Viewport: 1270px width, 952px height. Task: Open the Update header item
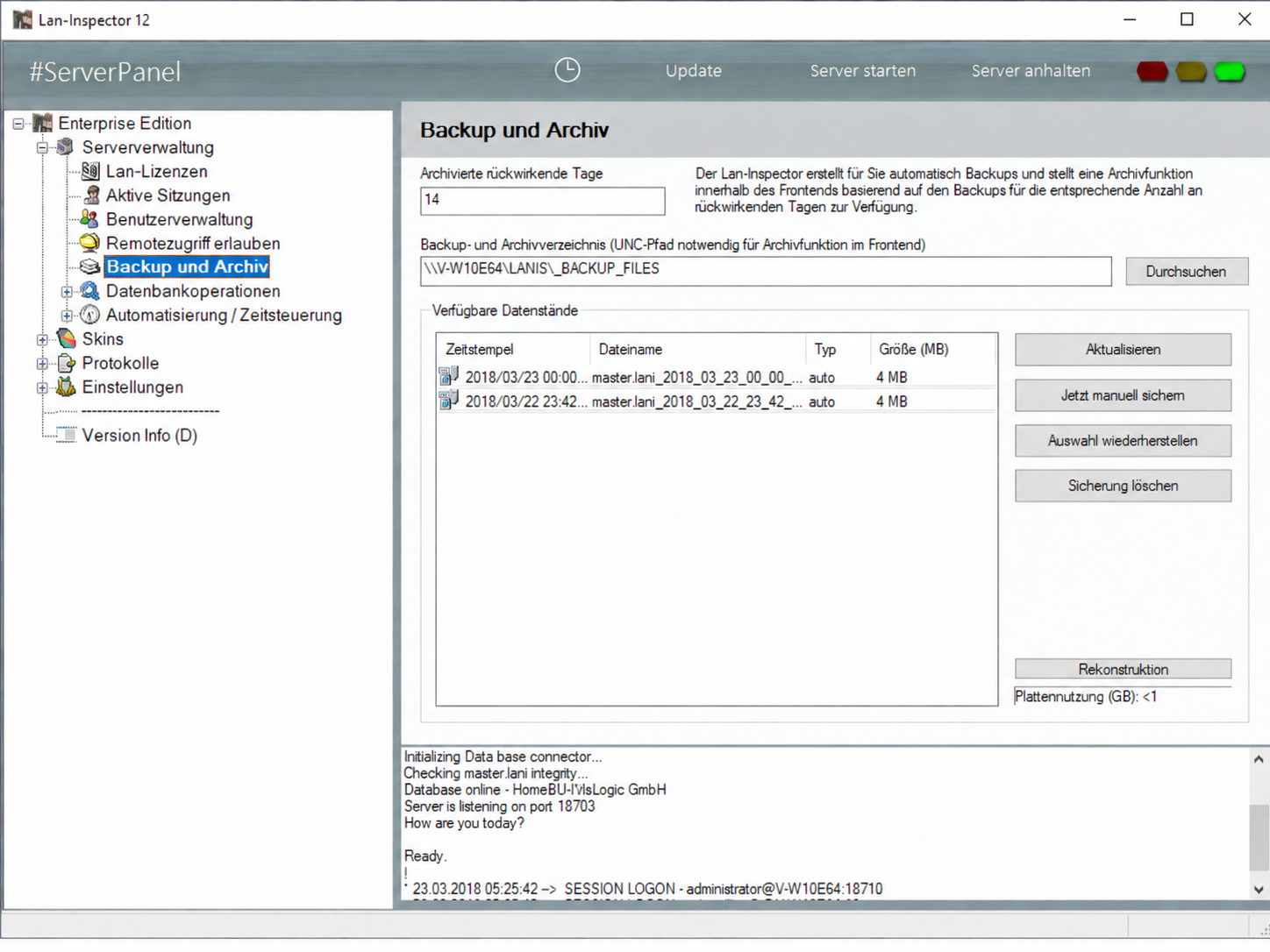[693, 71]
